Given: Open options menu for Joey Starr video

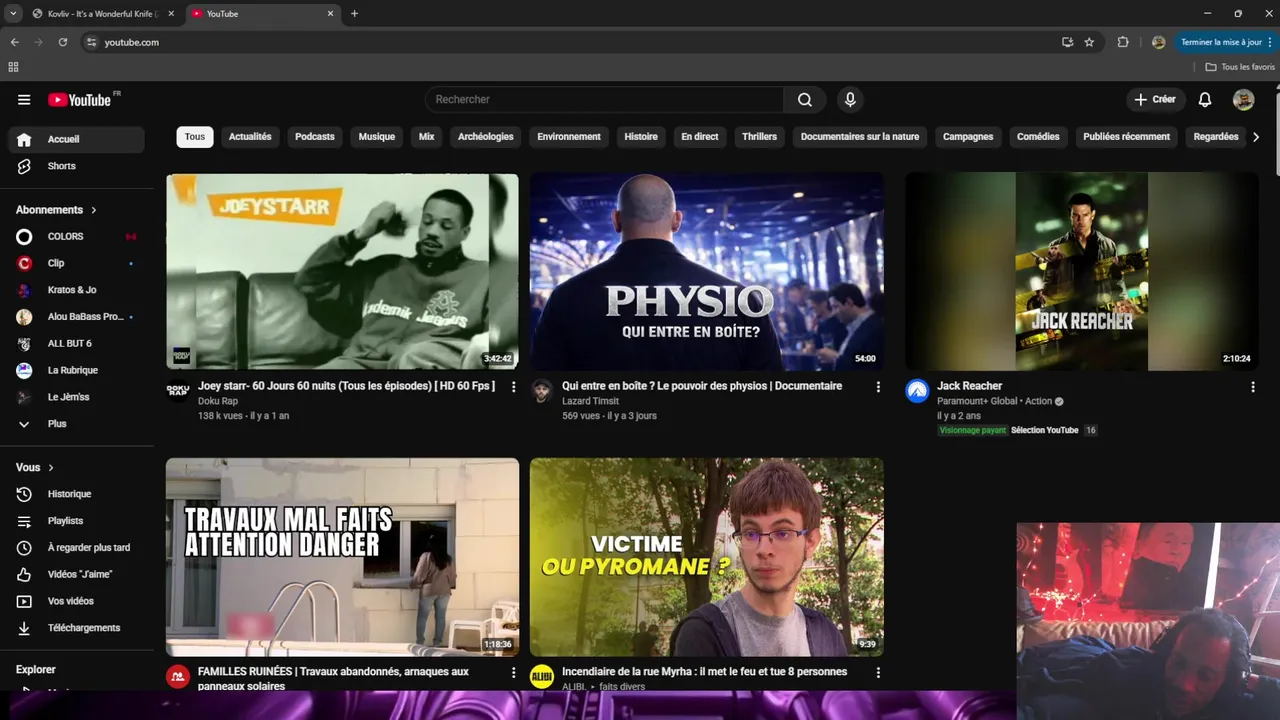Looking at the screenshot, I should coord(514,387).
